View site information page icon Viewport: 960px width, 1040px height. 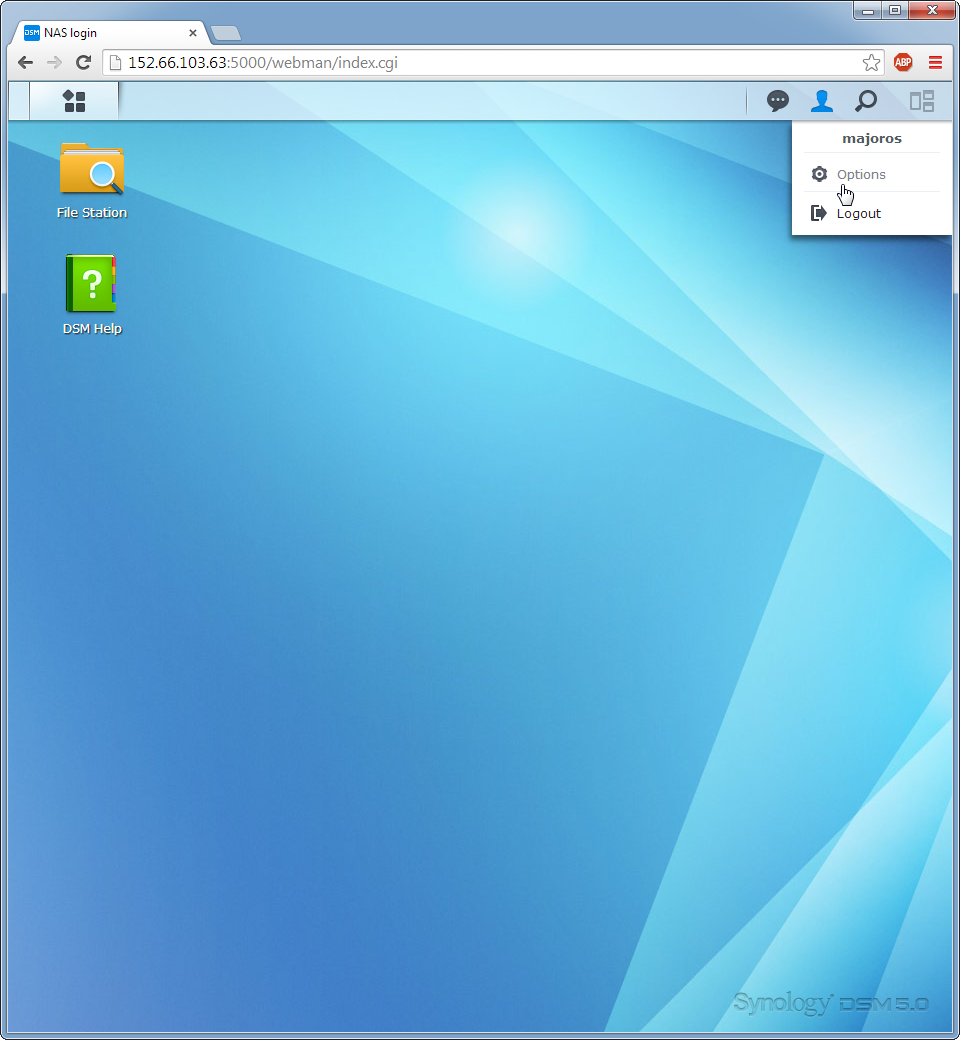115,63
